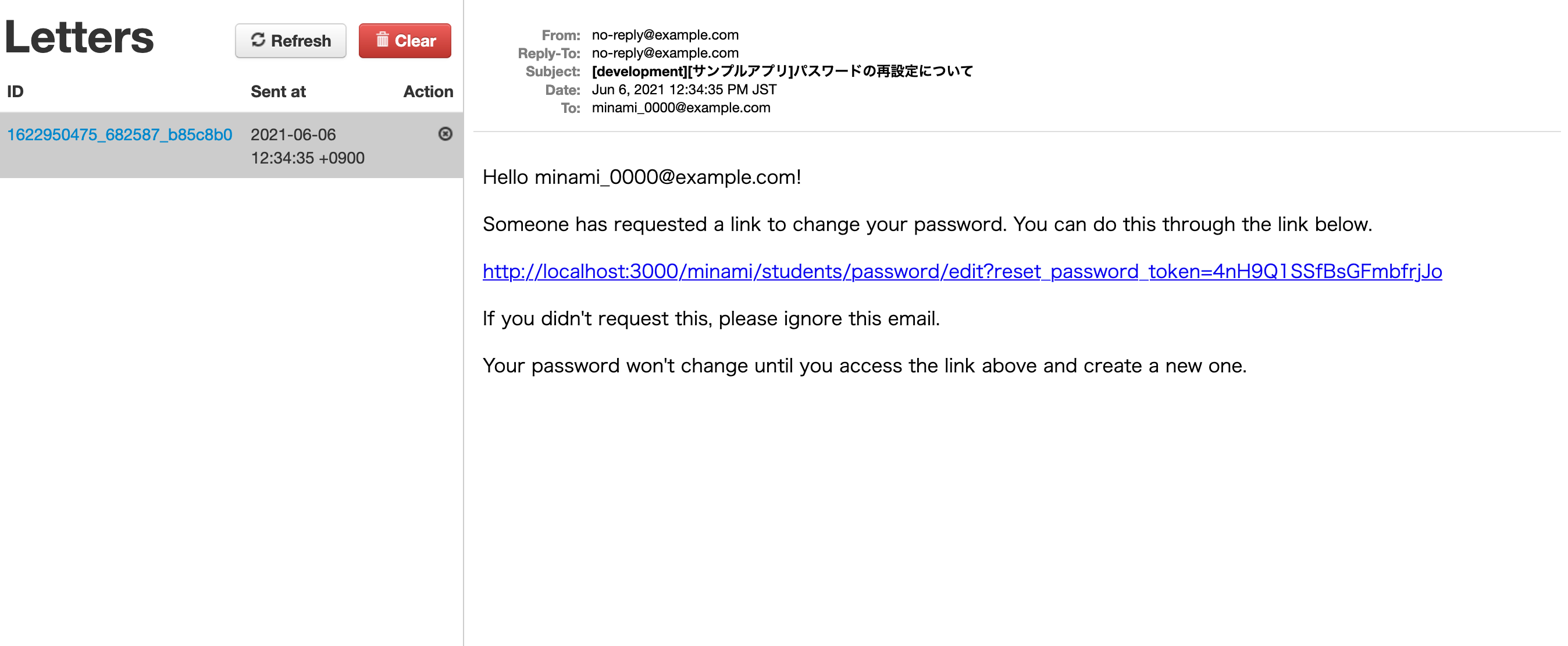The height and width of the screenshot is (646, 1568).
Task: Click the ID column header
Action: click(15, 91)
